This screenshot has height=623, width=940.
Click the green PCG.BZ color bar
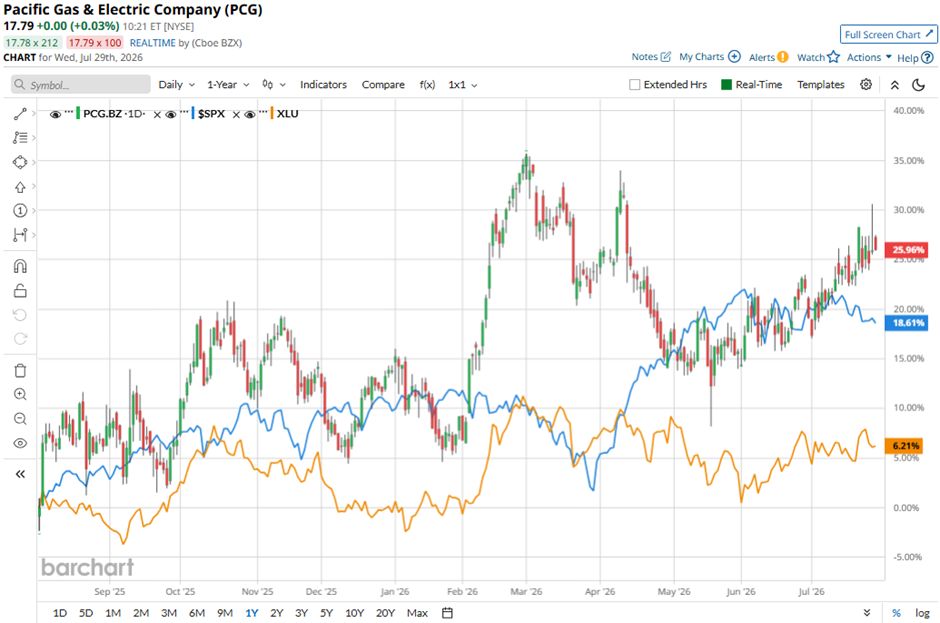[x=78, y=113]
